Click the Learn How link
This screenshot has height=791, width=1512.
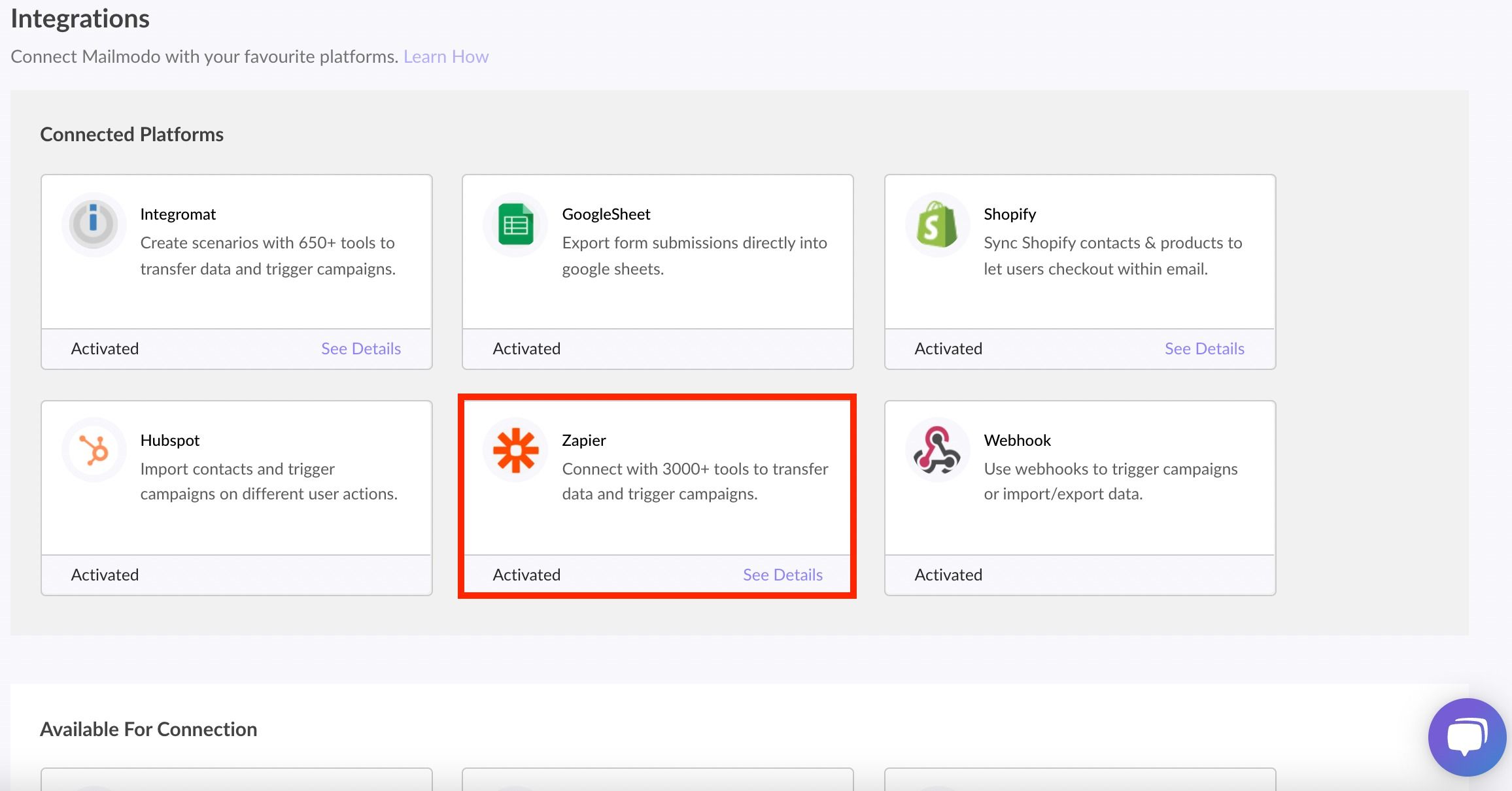tap(446, 56)
